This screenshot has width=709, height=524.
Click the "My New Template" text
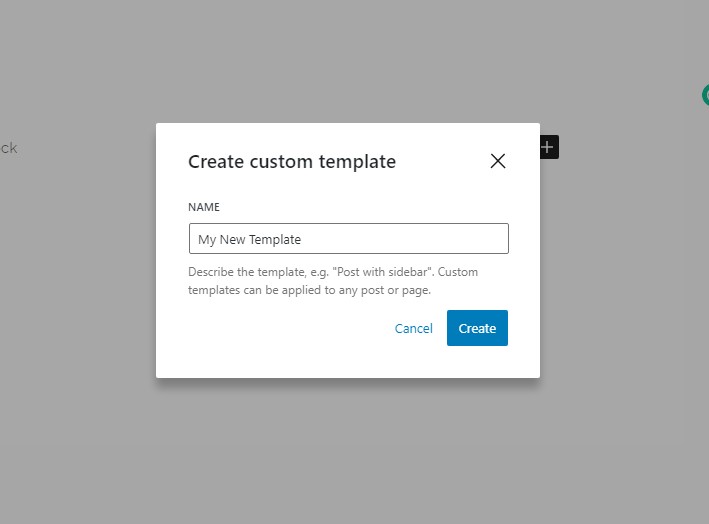(x=249, y=240)
